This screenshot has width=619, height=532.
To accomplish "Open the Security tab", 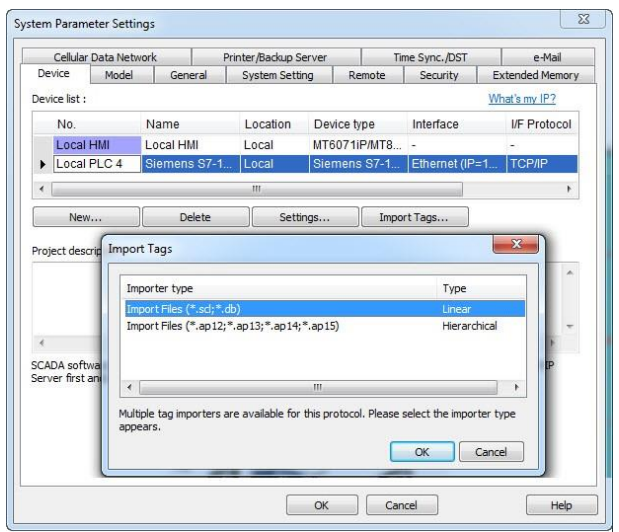I will click(438, 75).
